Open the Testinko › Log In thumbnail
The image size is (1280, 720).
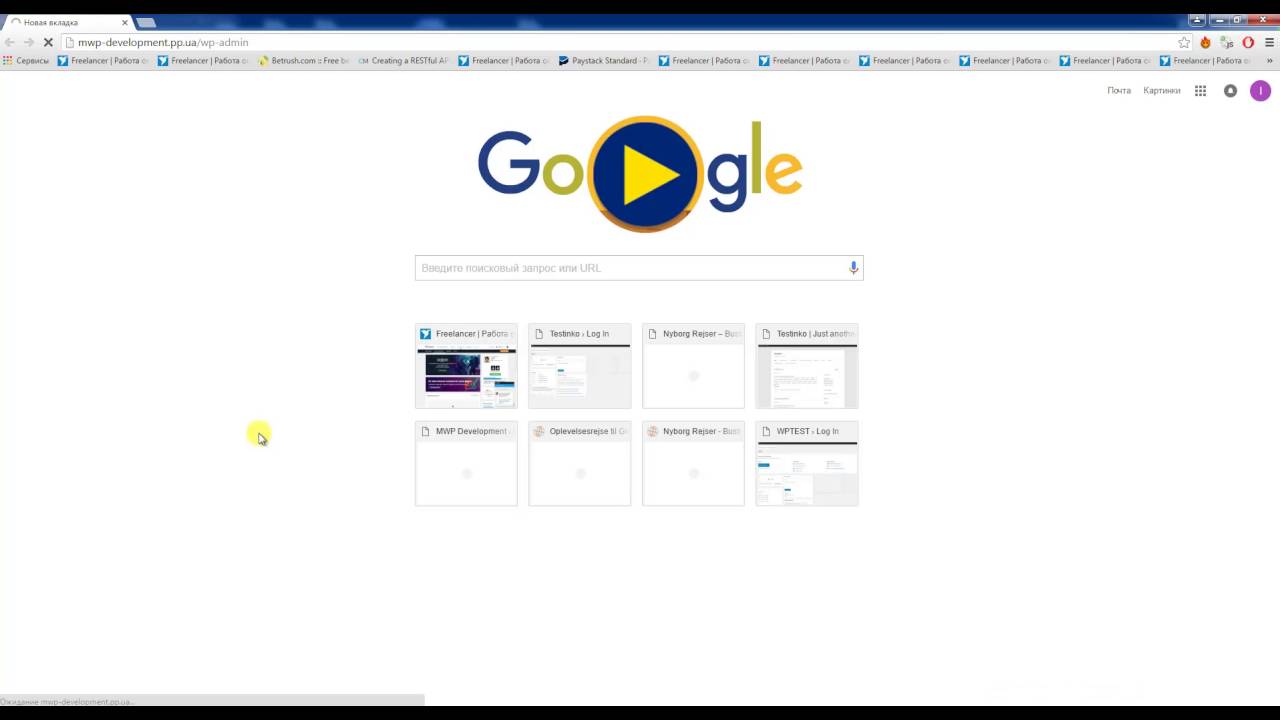580,366
